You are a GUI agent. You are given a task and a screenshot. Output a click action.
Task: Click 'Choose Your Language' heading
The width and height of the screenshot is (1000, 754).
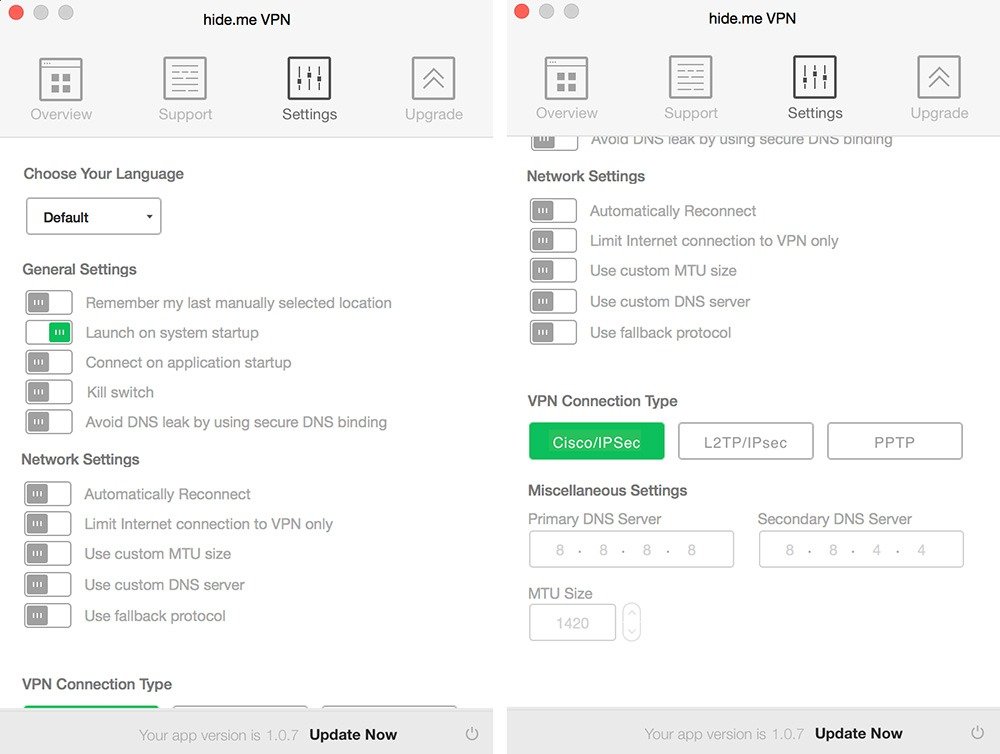pos(104,174)
